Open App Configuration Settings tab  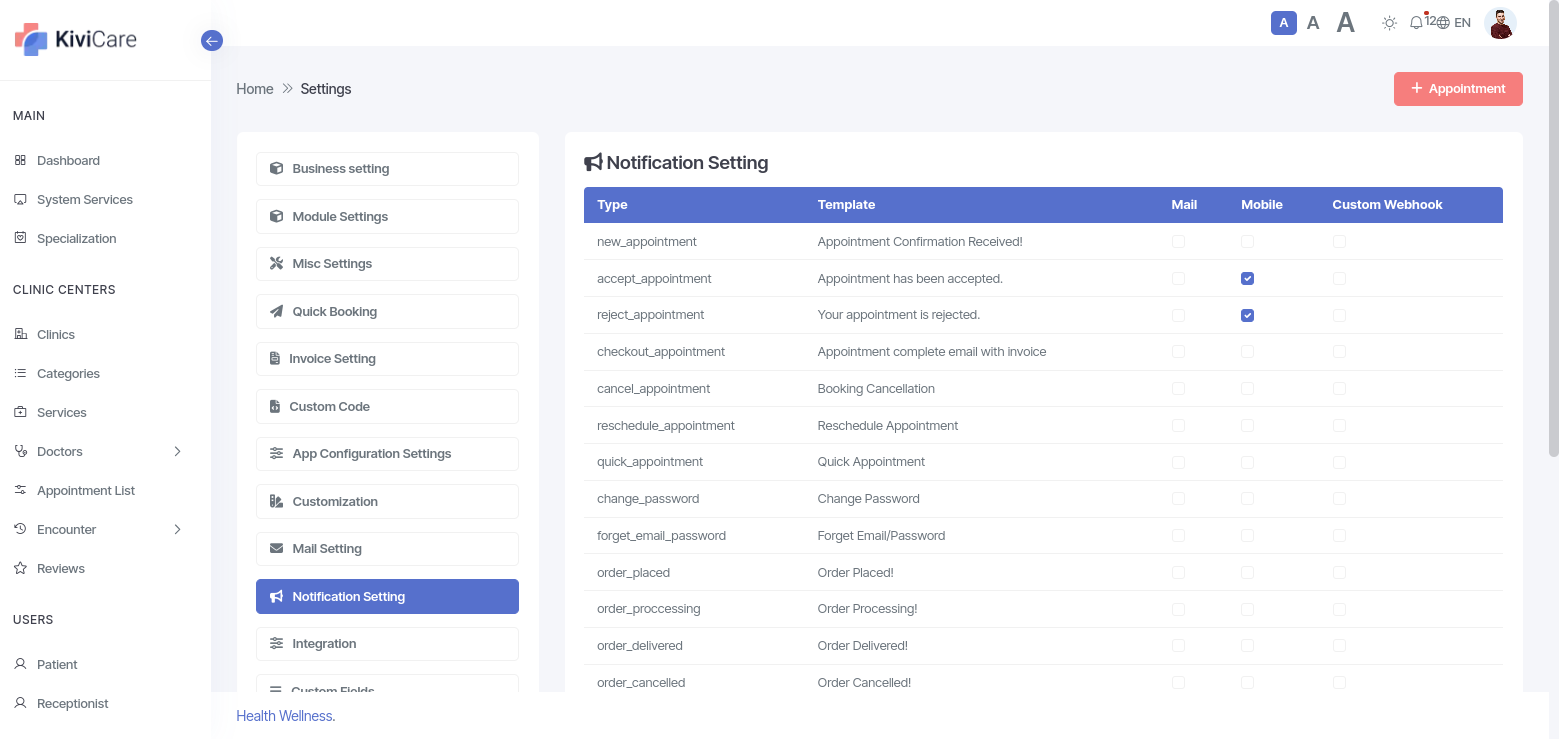pos(387,454)
